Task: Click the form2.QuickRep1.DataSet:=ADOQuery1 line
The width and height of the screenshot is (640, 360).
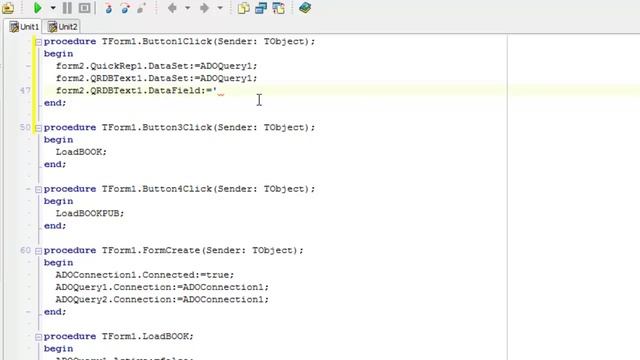Action: click(x=157, y=66)
